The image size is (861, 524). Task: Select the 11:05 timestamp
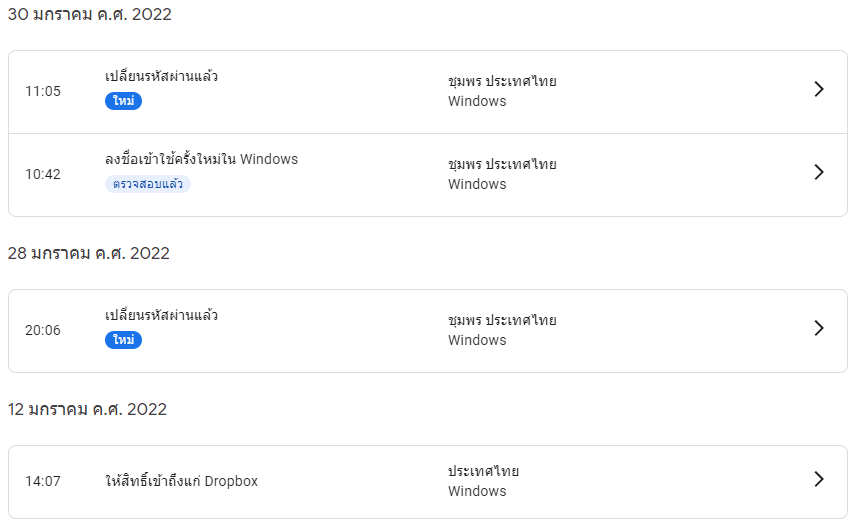[x=43, y=91]
